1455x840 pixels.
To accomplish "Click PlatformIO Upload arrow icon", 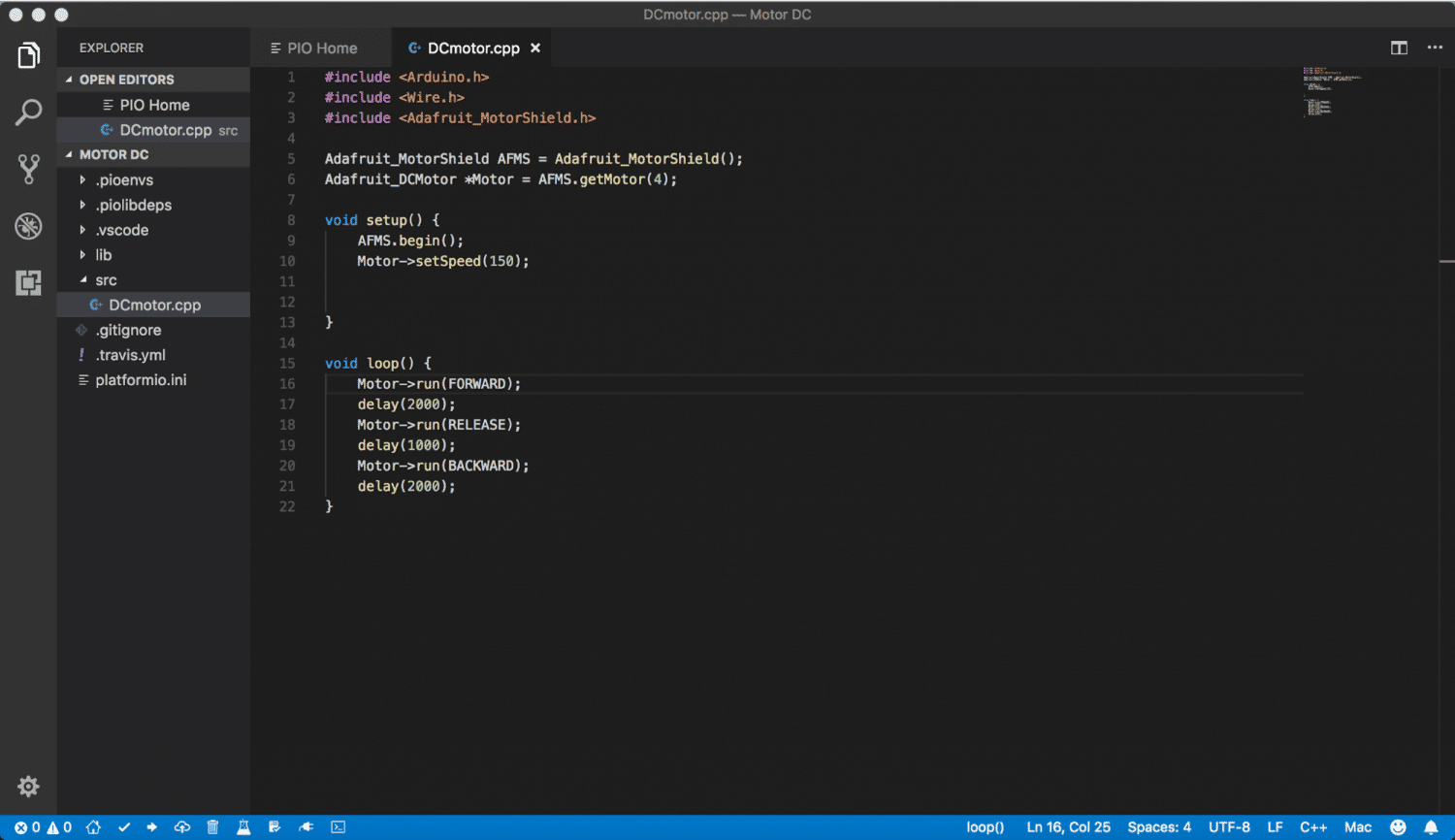I will pos(152,827).
